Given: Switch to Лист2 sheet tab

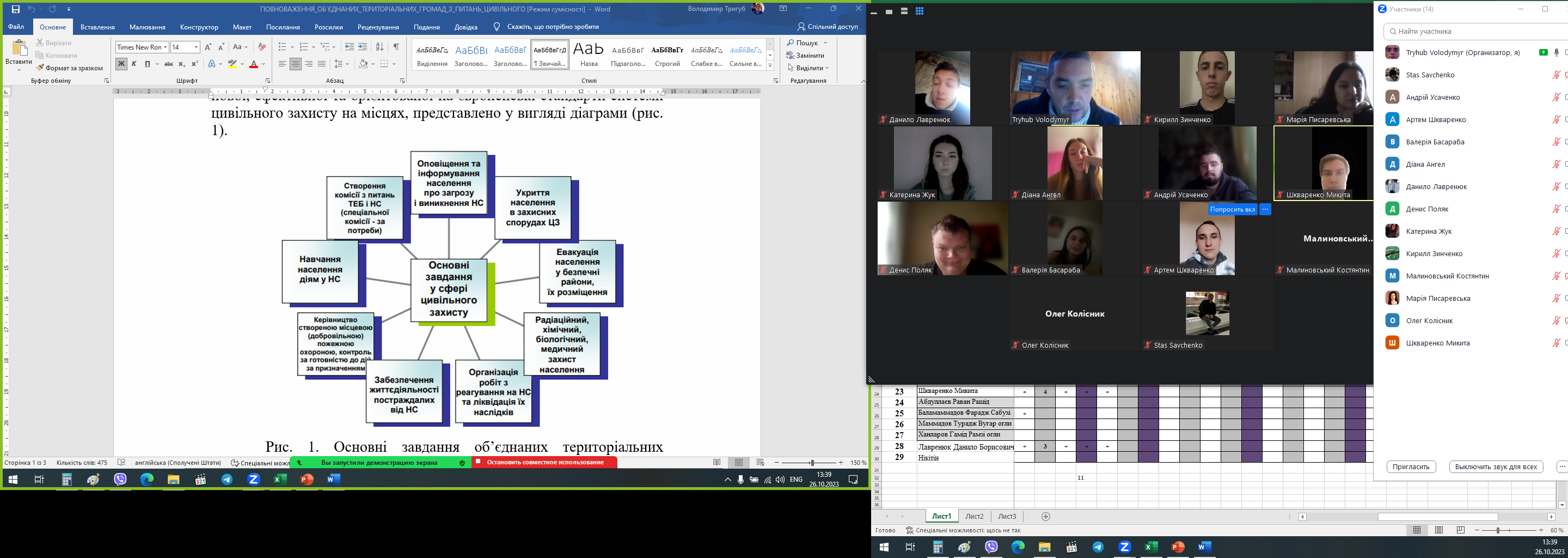Looking at the screenshot, I should tap(974, 517).
